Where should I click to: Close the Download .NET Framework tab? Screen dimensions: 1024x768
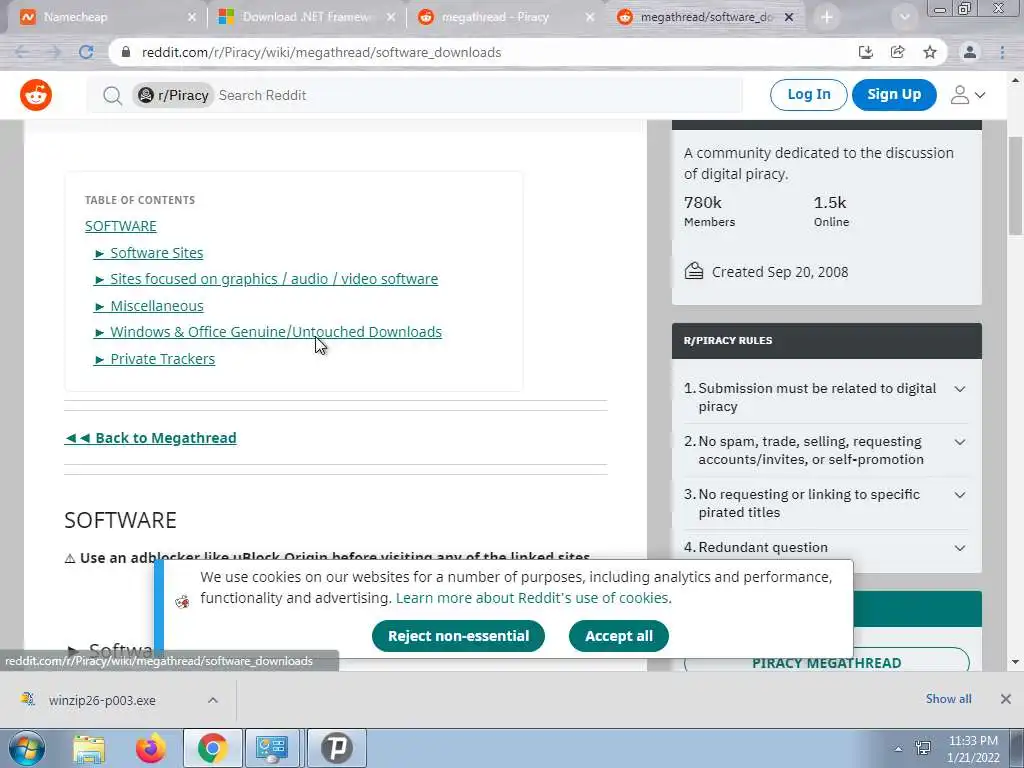point(391,18)
